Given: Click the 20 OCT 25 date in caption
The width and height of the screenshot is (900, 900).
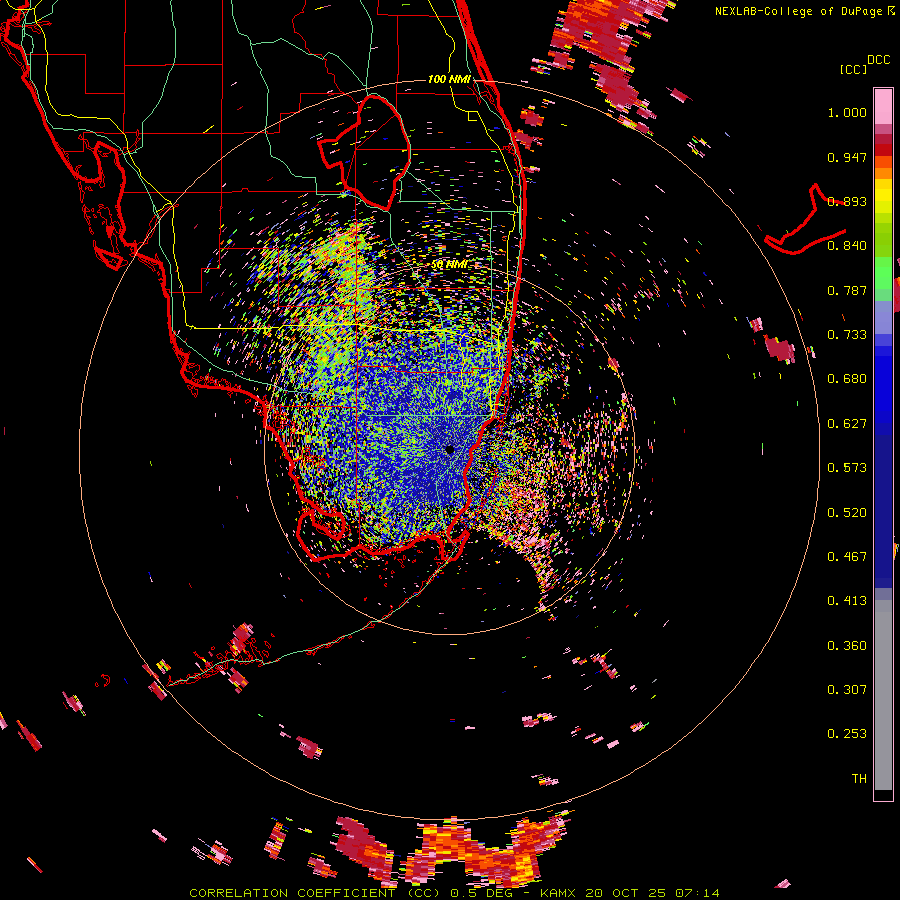Looking at the screenshot, I should click(626, 893).
